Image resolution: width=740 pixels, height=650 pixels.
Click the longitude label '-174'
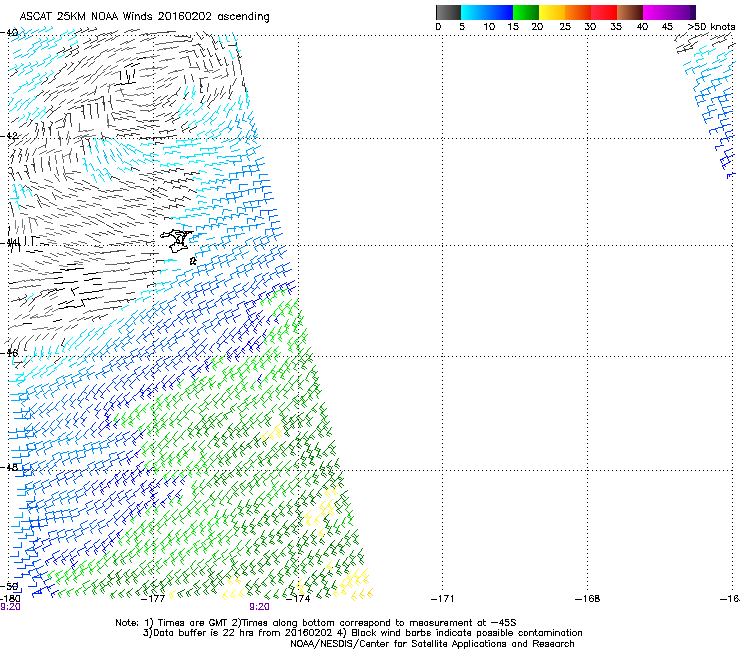tap(298, 599)
